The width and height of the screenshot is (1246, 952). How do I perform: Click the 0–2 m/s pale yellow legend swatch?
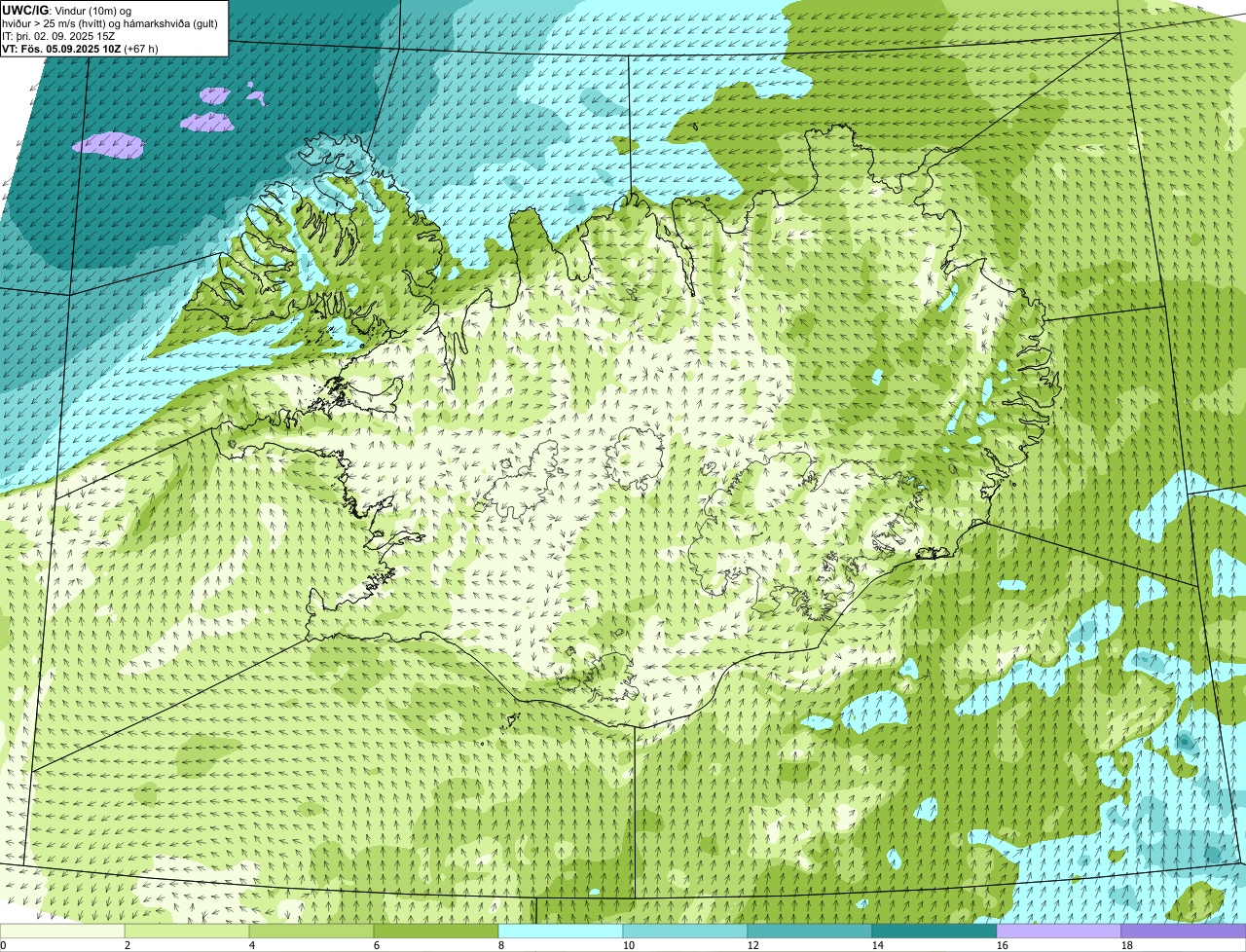(62, 932)
